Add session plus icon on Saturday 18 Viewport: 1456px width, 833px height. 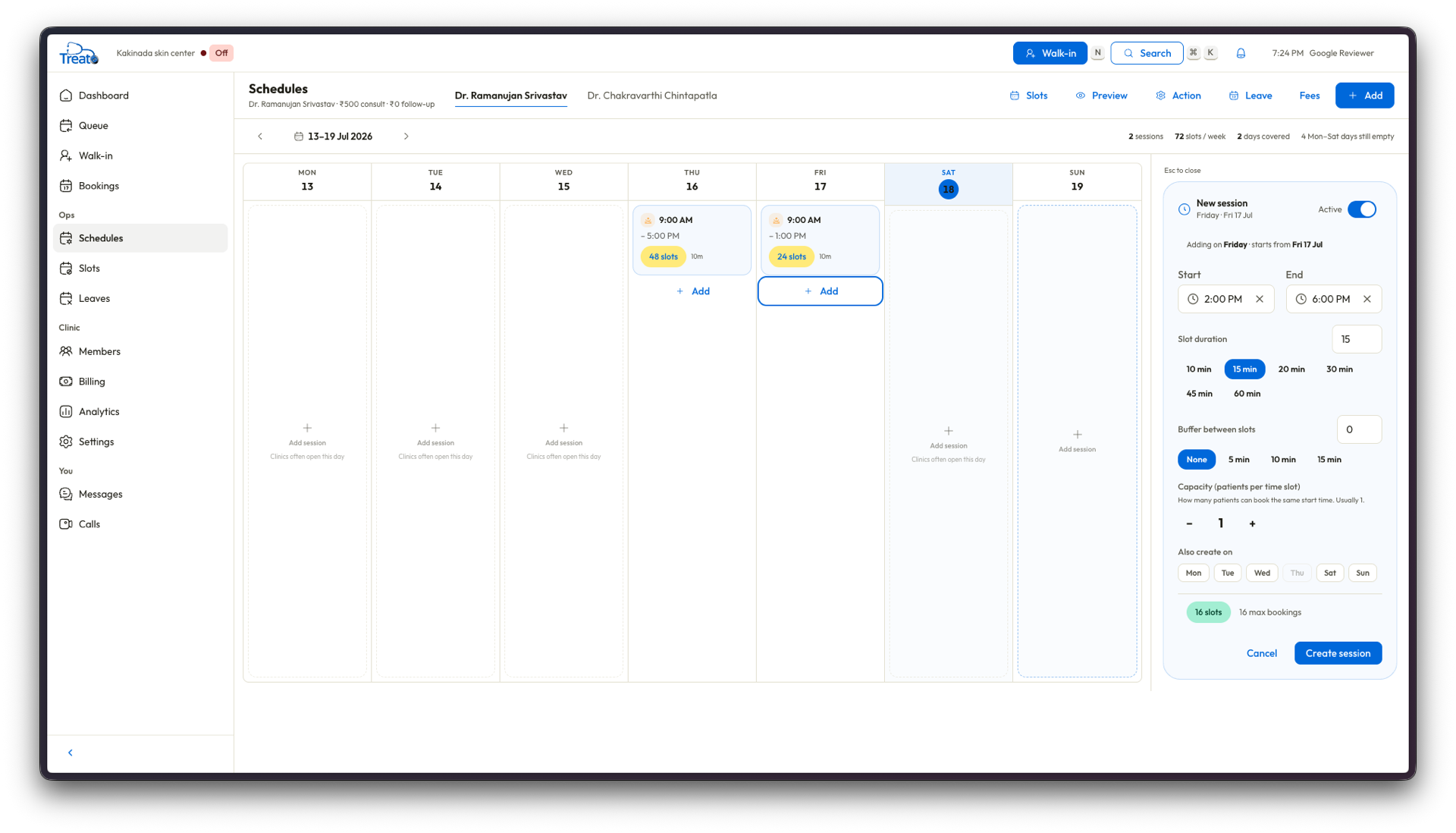tap(948, 431)
